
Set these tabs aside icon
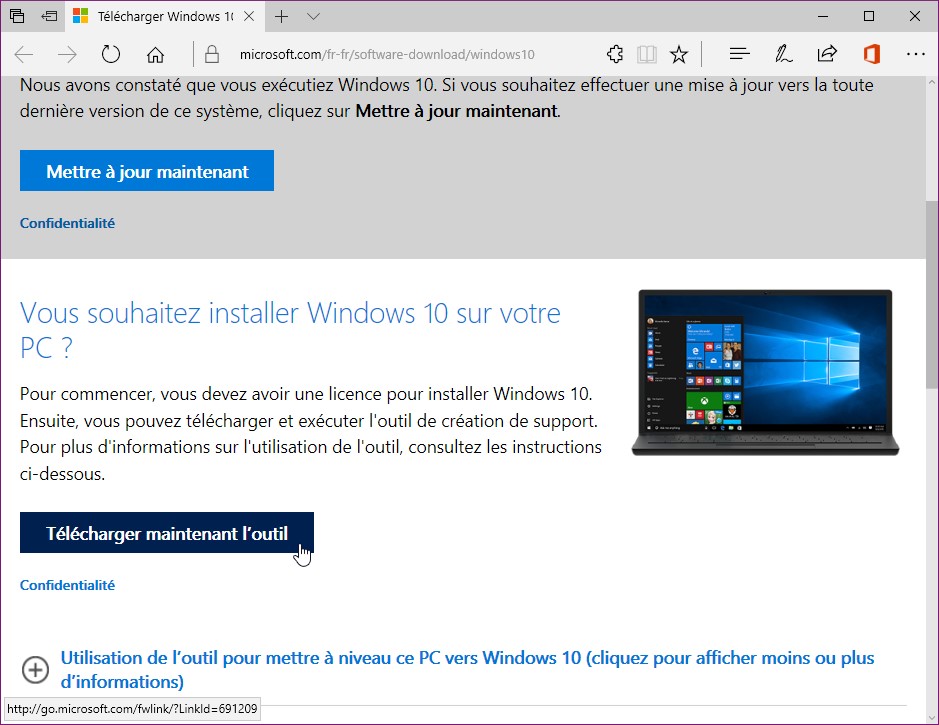[x=49, y=16]
